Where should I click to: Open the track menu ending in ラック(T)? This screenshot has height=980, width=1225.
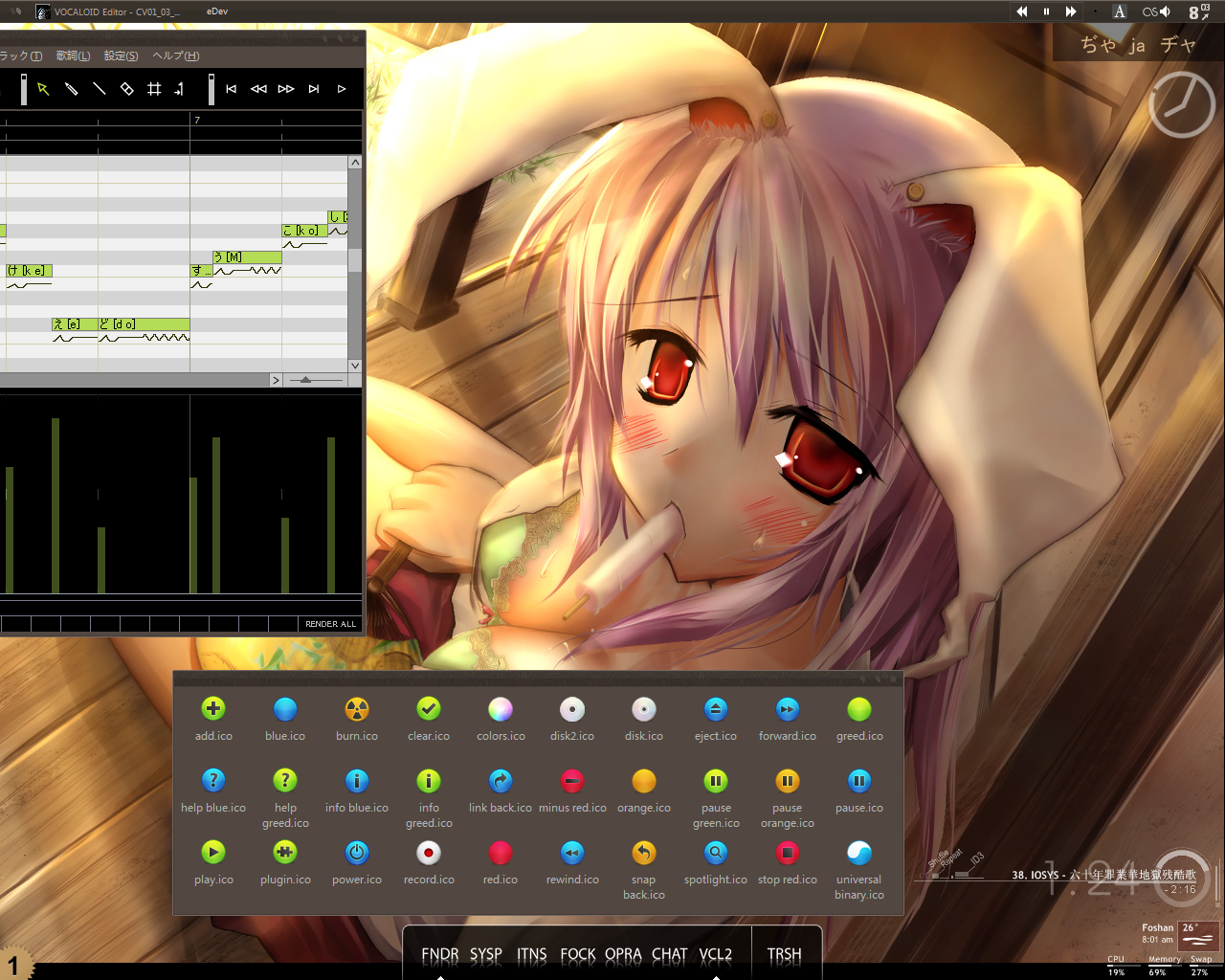pos(21,56)
